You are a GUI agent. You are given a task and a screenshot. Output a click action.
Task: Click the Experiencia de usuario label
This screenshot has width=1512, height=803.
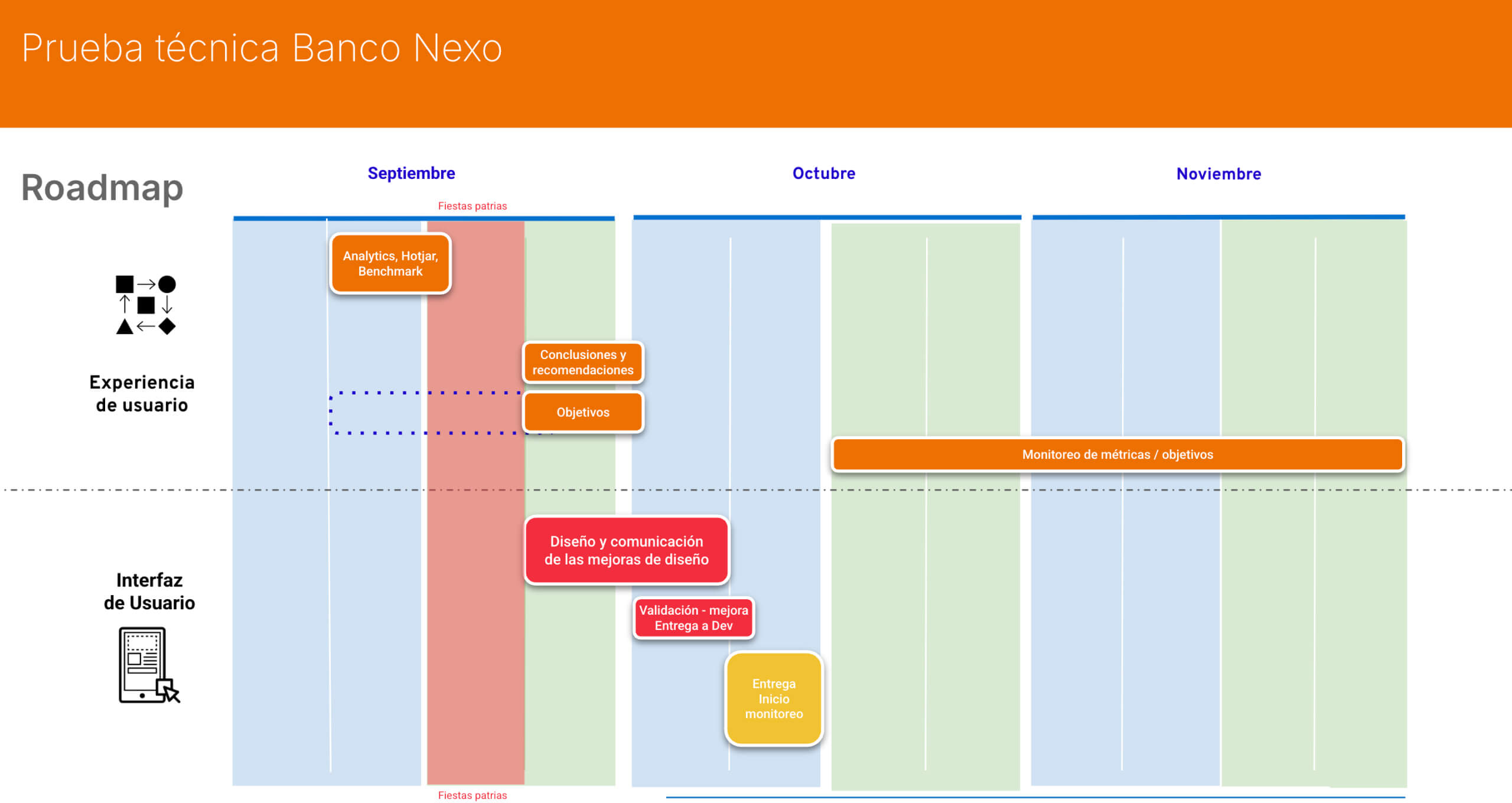click(142, 393)
